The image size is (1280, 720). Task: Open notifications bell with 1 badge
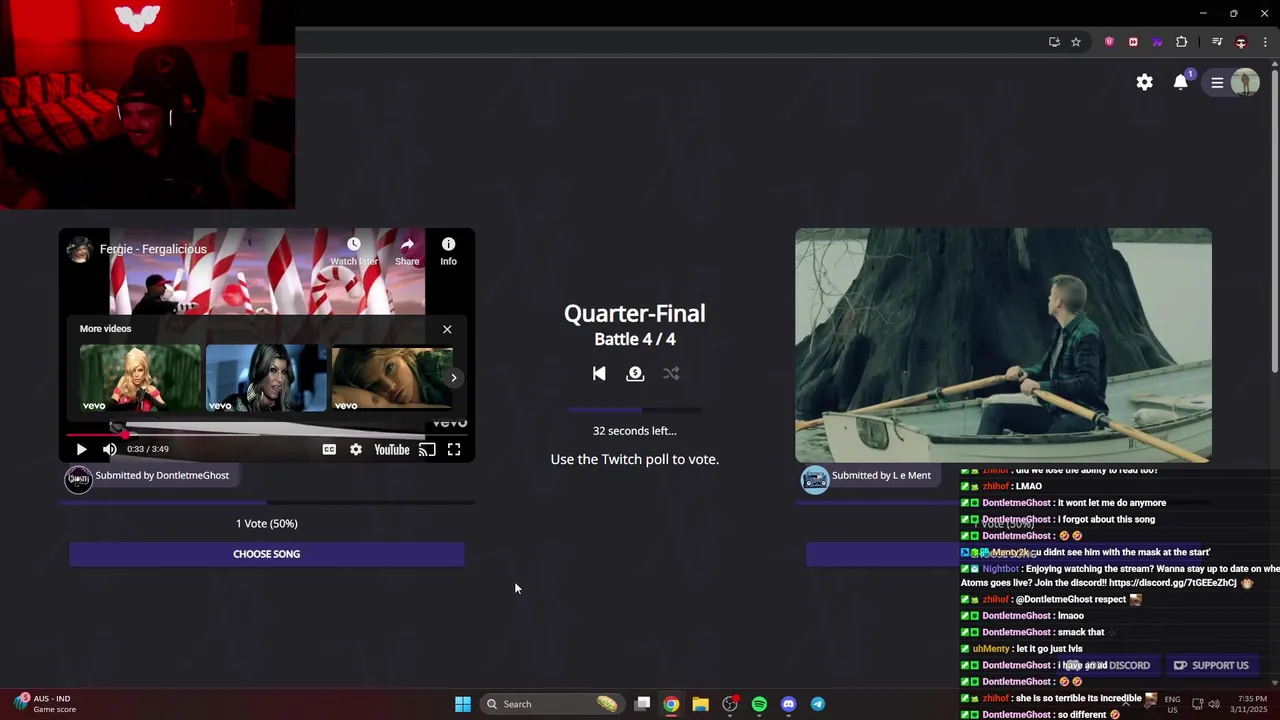pos(1181,82)
